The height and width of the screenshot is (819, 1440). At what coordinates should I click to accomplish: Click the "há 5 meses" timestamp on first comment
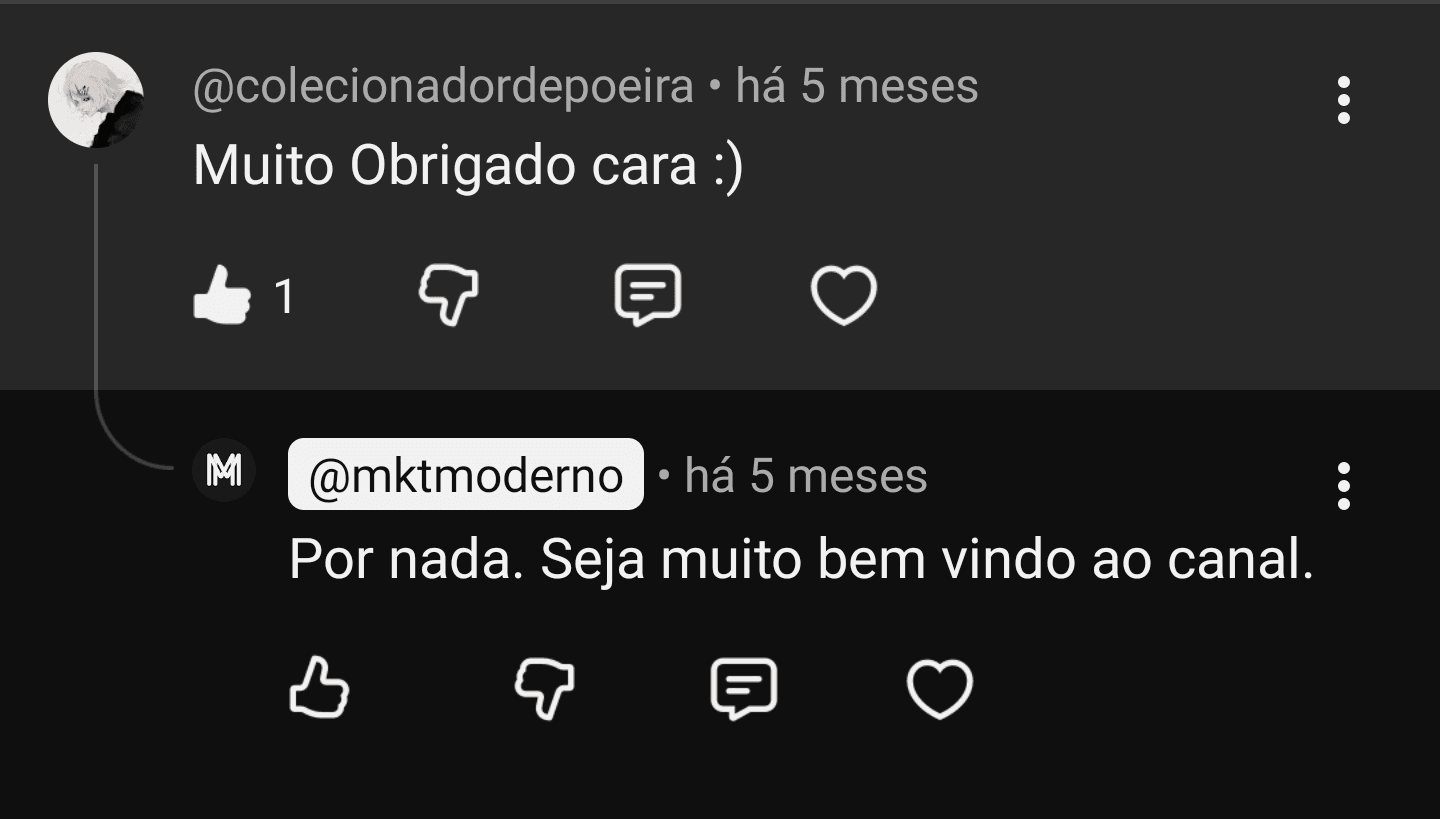coord(857,86)
